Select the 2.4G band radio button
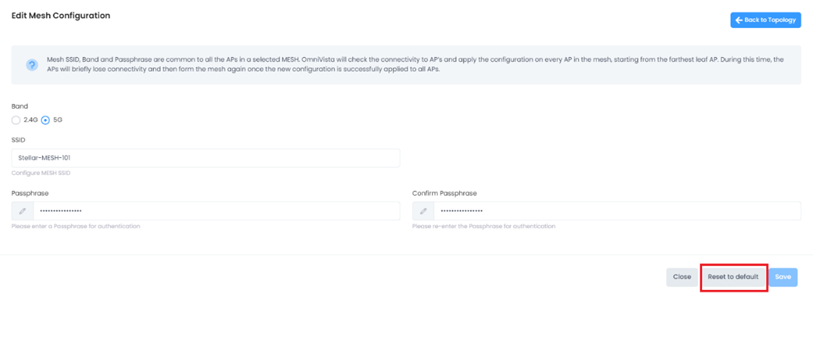The image size is (813, 362). [16, 120]
